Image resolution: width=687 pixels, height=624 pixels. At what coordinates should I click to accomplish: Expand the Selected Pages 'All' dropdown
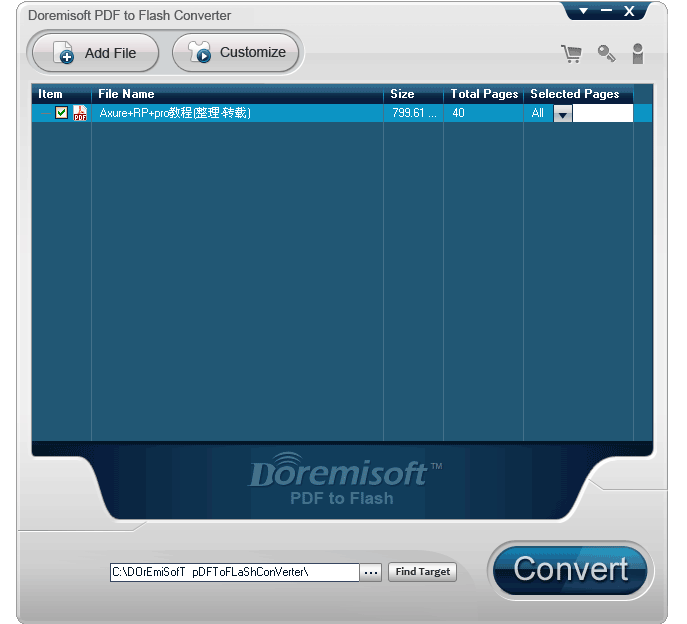point(562,114)
